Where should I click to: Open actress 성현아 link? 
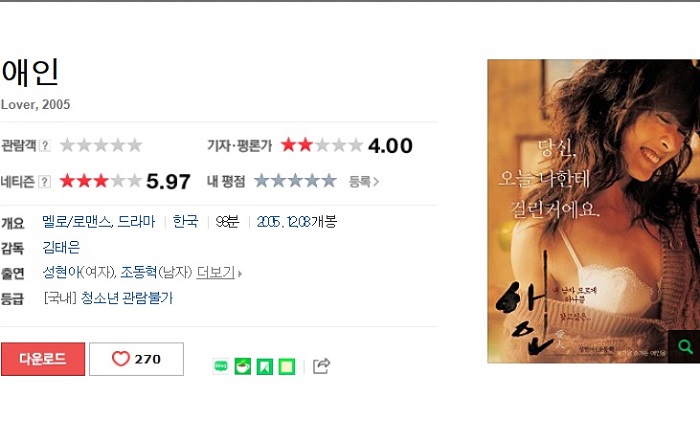pos(60,272)
